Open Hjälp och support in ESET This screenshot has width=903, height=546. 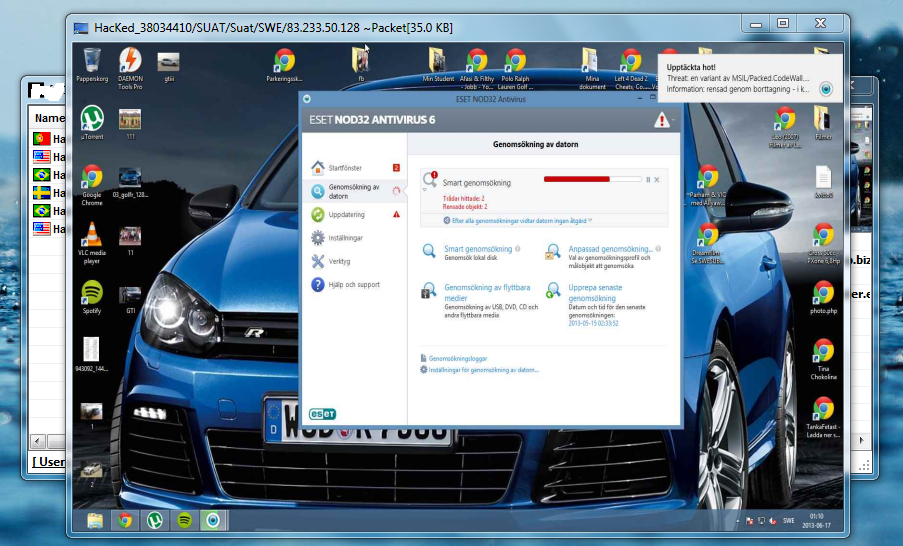coord(355,284)
